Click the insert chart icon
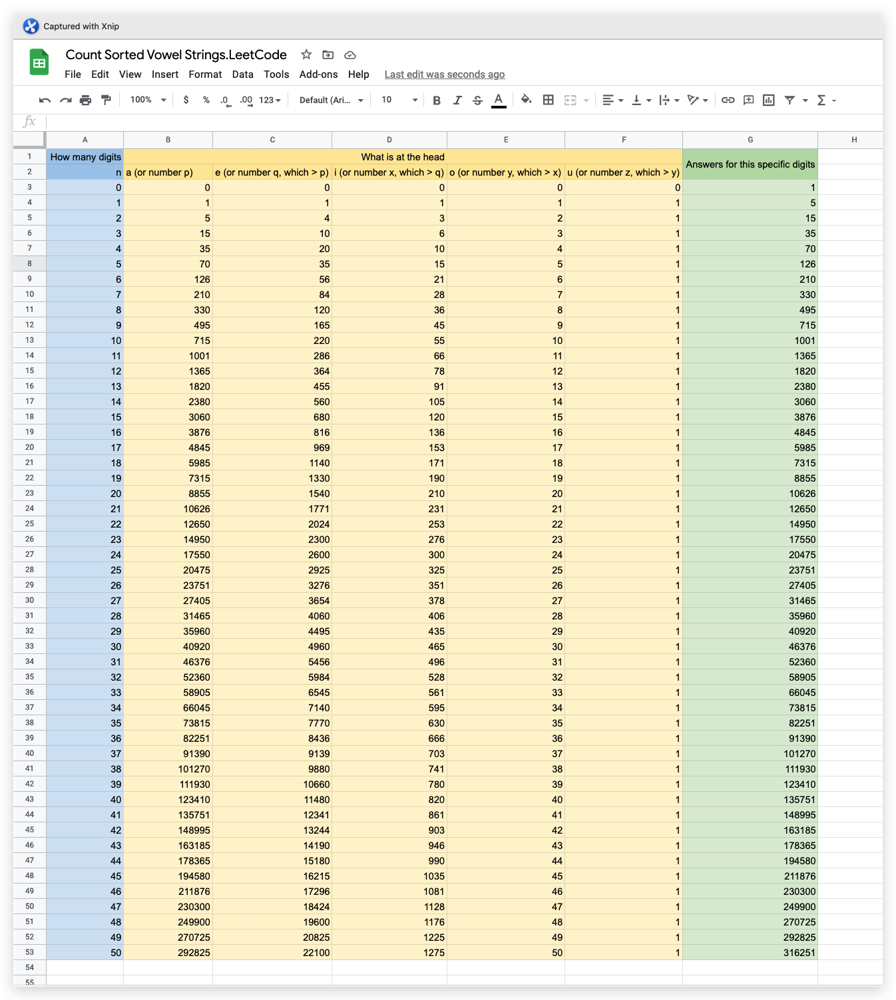 pos(768,100)
